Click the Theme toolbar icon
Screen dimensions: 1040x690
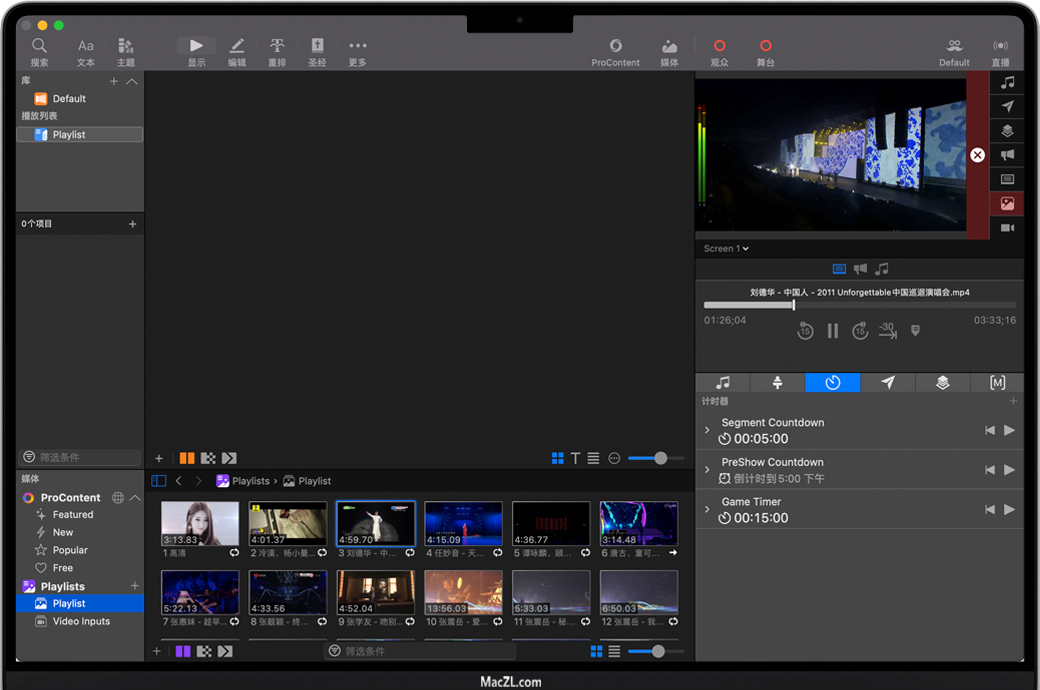coord(126,46)
